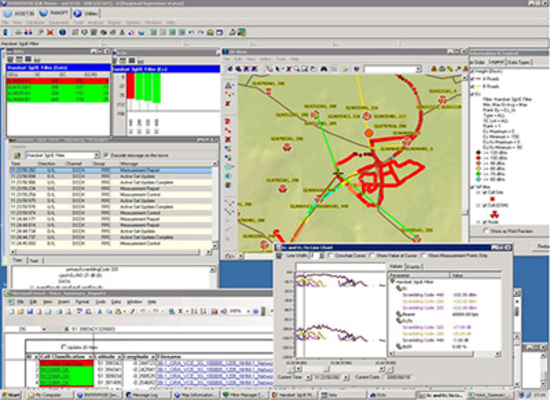Switch to the Tree tab in message window
550x400 pixels.
pyautogui.click(x=18, y=260)
